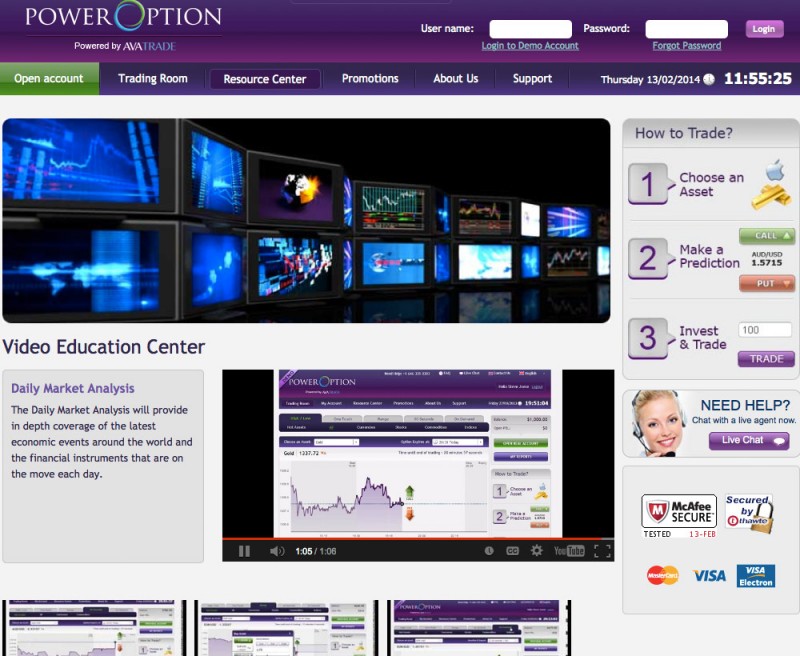
Task: Focus the Password field
Action: [687, 29]
